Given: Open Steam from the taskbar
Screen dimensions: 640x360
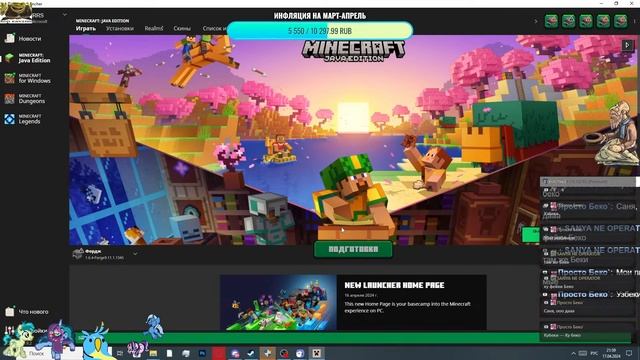Looking at the screenshot, I should 251,353.
